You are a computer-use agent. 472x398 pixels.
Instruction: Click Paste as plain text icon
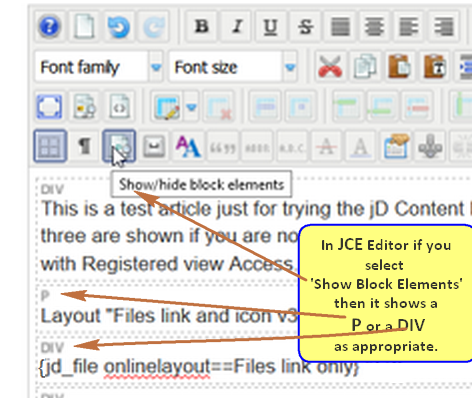click(x=434, y=67)
